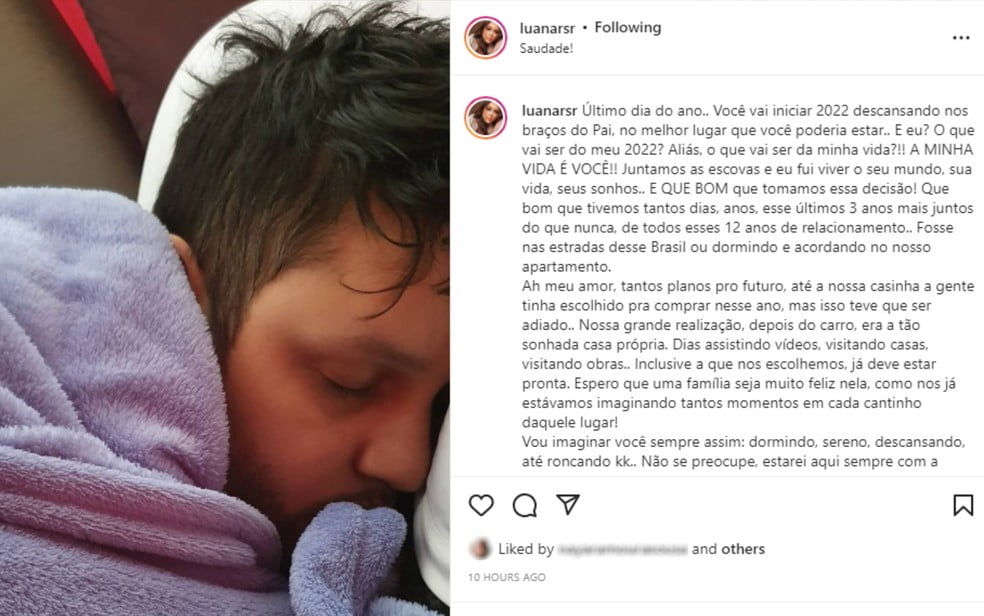Click the blurred liker username
Image resolution: width=984 pixels, height=616 pixels.
tap(623, 550)
